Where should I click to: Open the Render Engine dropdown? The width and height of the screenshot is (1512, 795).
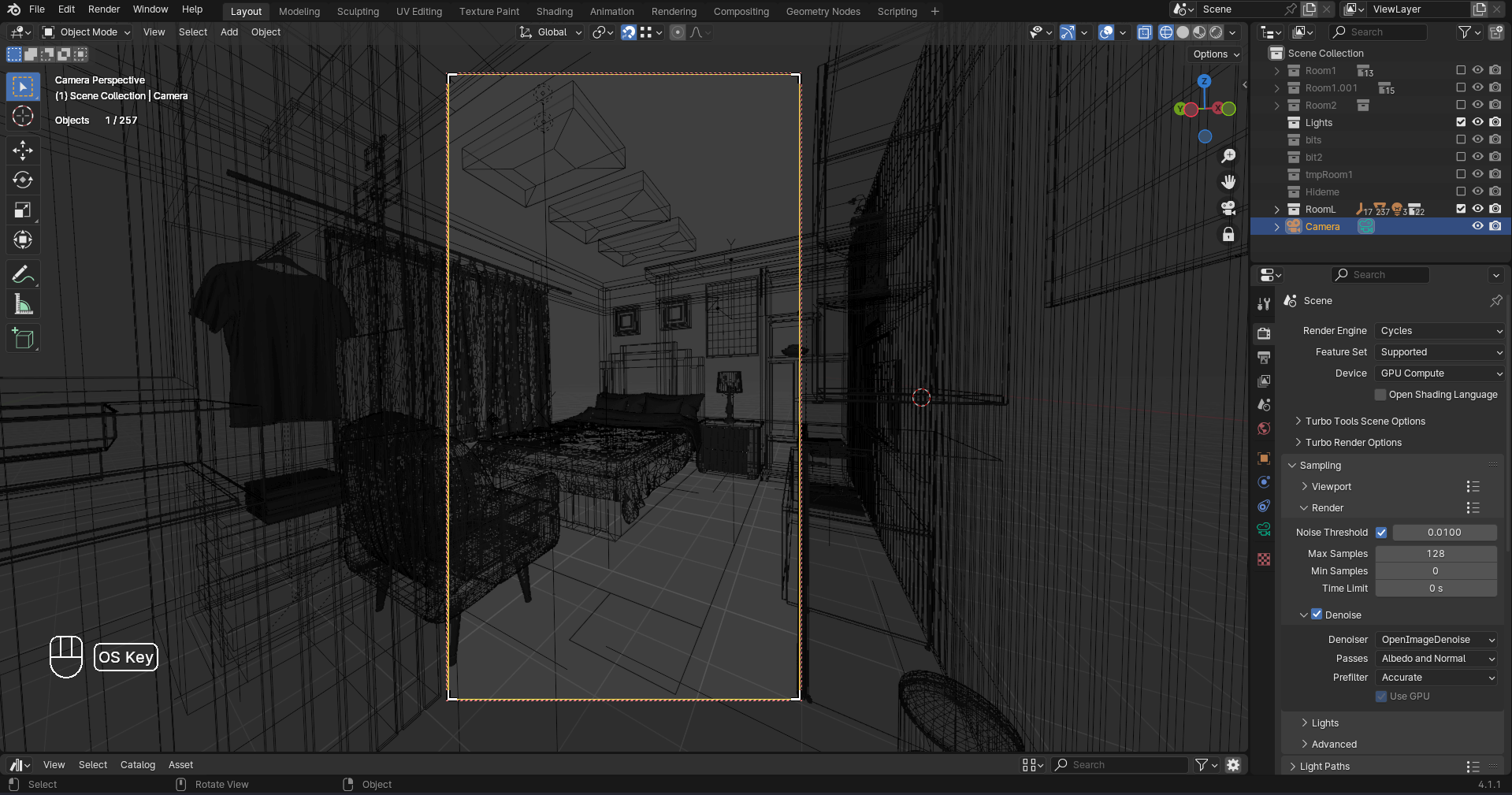(x=1440, y=331)
